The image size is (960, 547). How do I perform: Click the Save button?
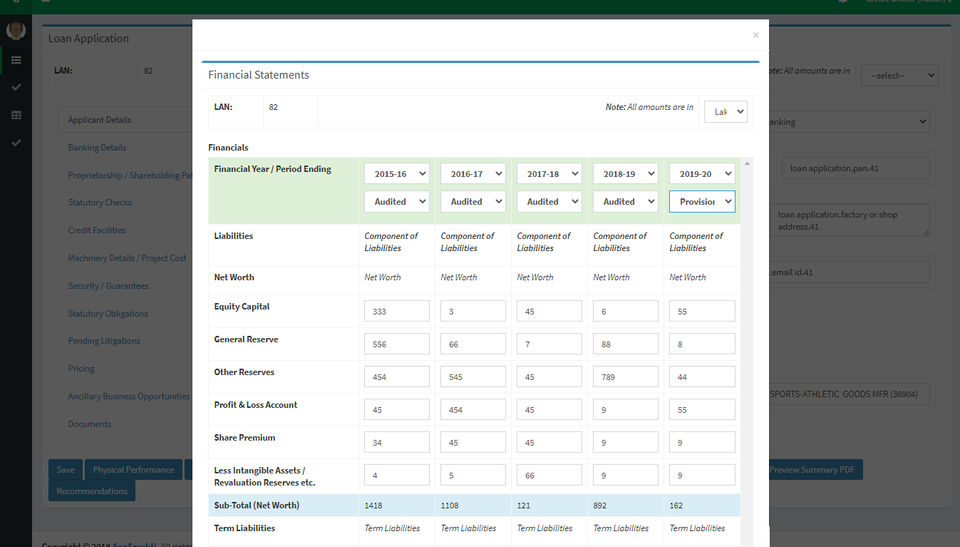66,470
